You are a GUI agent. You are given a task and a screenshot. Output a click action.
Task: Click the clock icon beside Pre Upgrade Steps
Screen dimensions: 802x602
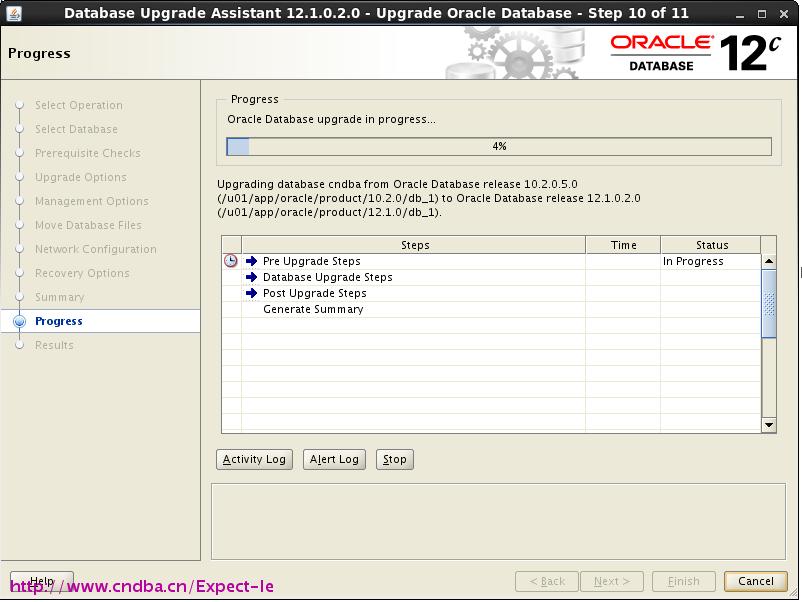(231, 261)
